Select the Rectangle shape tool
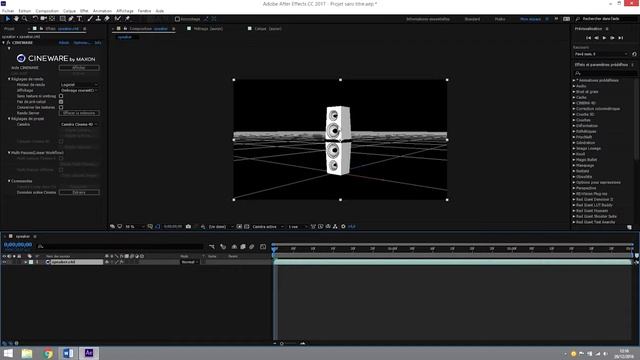The height and width of the screenshot is (360, 640). 62,19
